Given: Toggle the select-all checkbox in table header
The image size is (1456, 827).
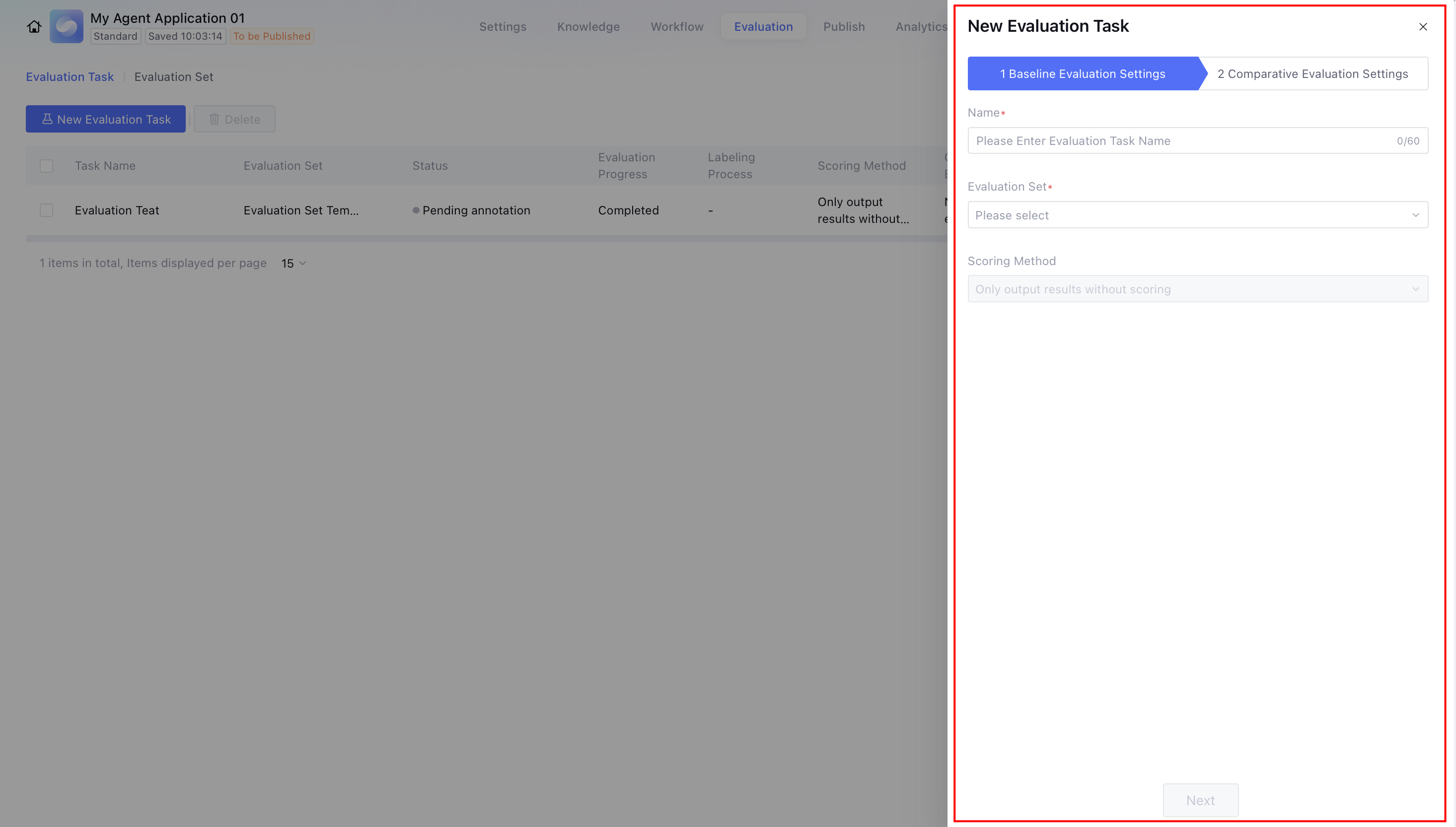Looking at the screenshot, I should pos(47,166).
